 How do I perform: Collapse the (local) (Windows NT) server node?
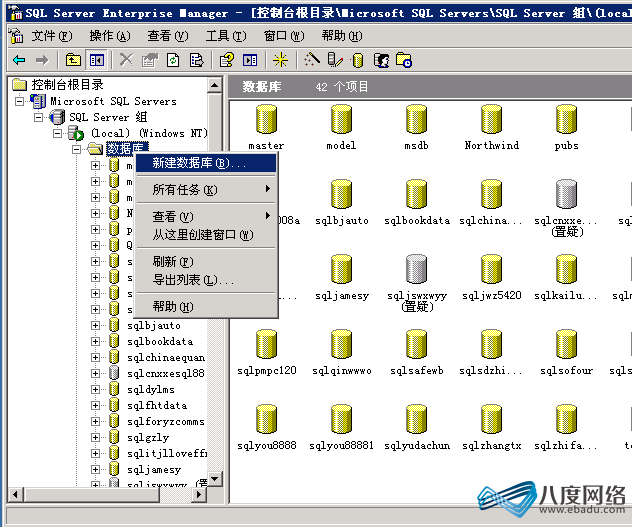click(x=58, y=133)
